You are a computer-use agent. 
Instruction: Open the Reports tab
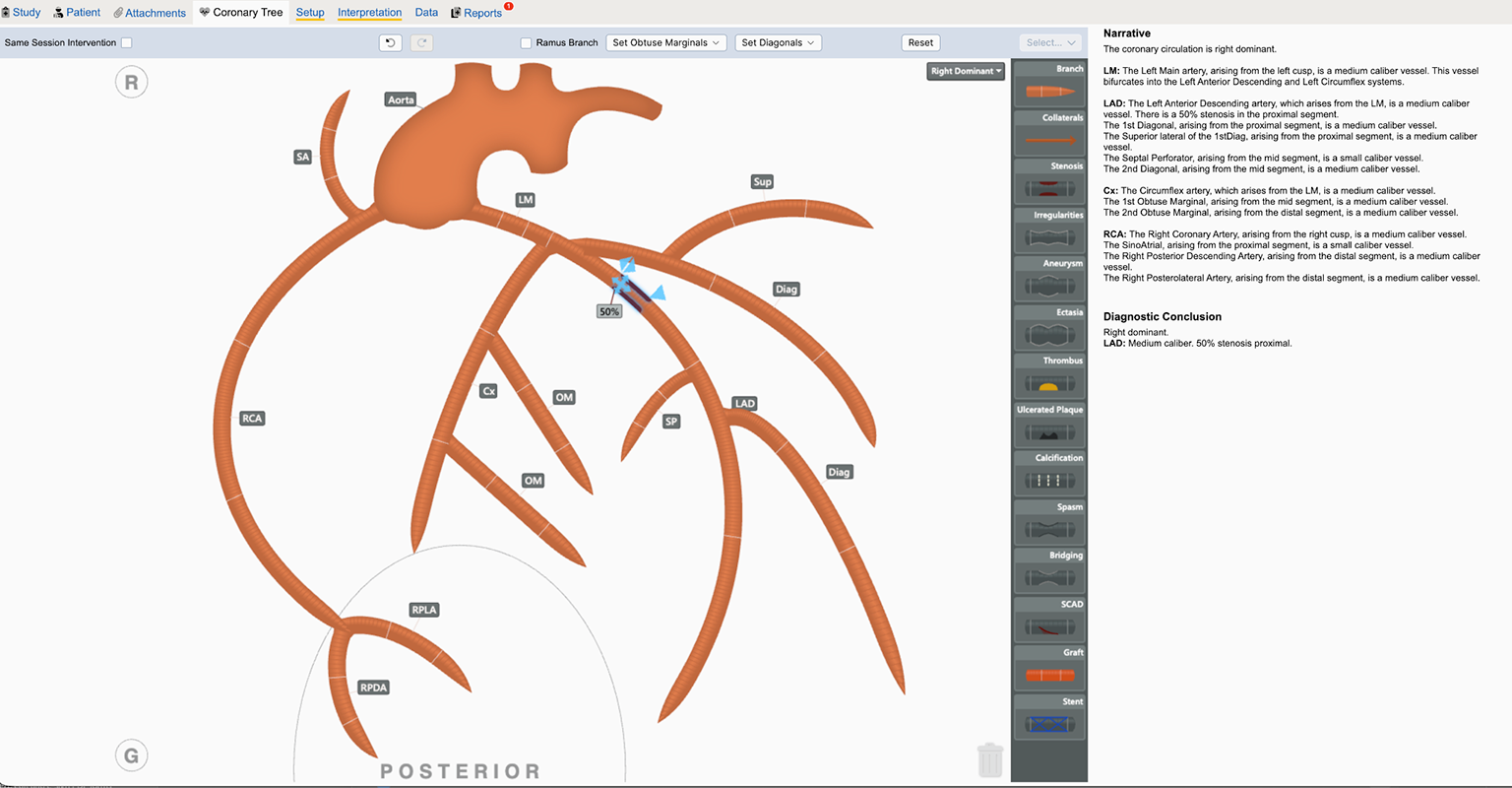click(482, 13)
